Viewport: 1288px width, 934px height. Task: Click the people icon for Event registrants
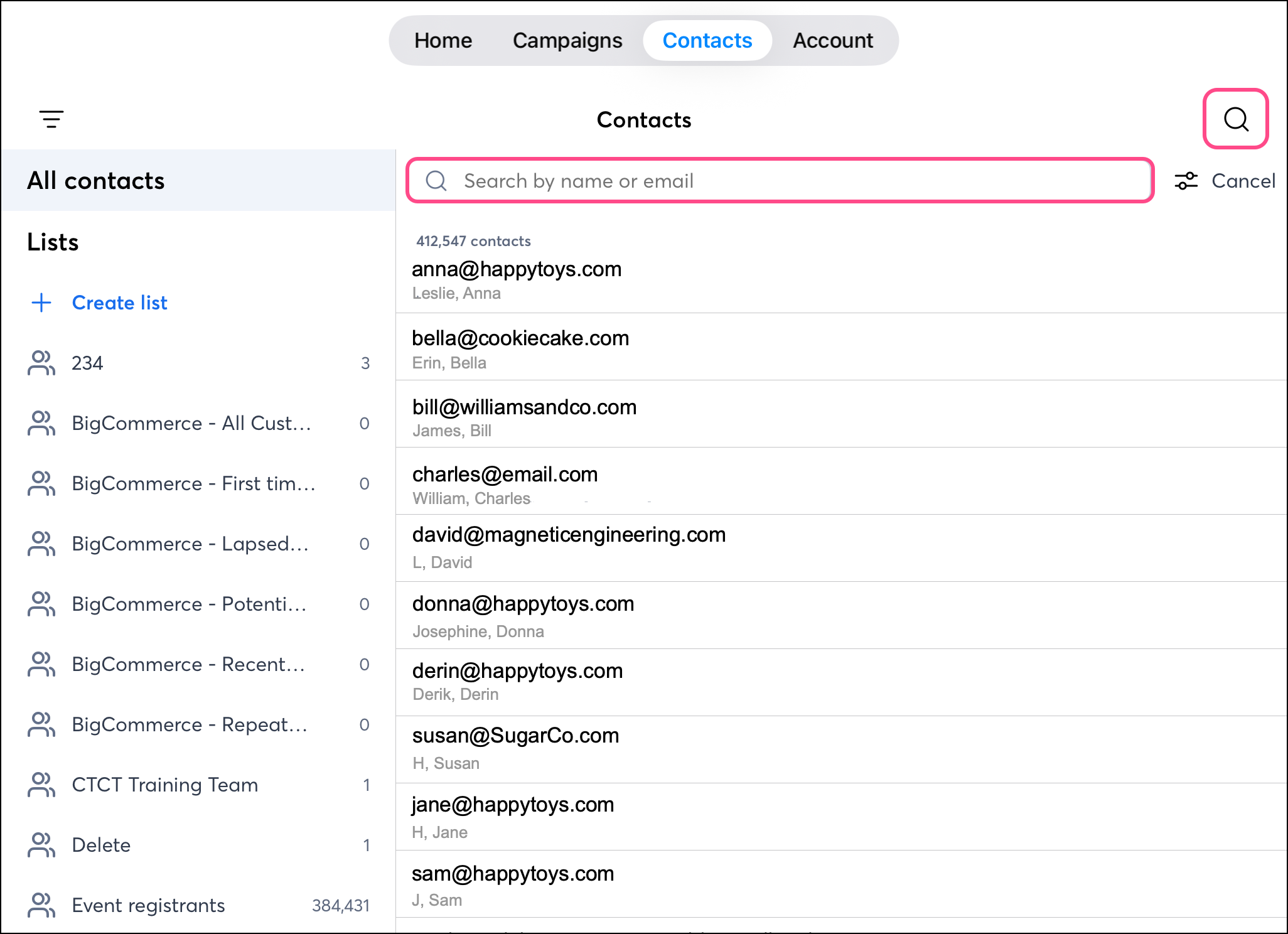click(41, 905)
